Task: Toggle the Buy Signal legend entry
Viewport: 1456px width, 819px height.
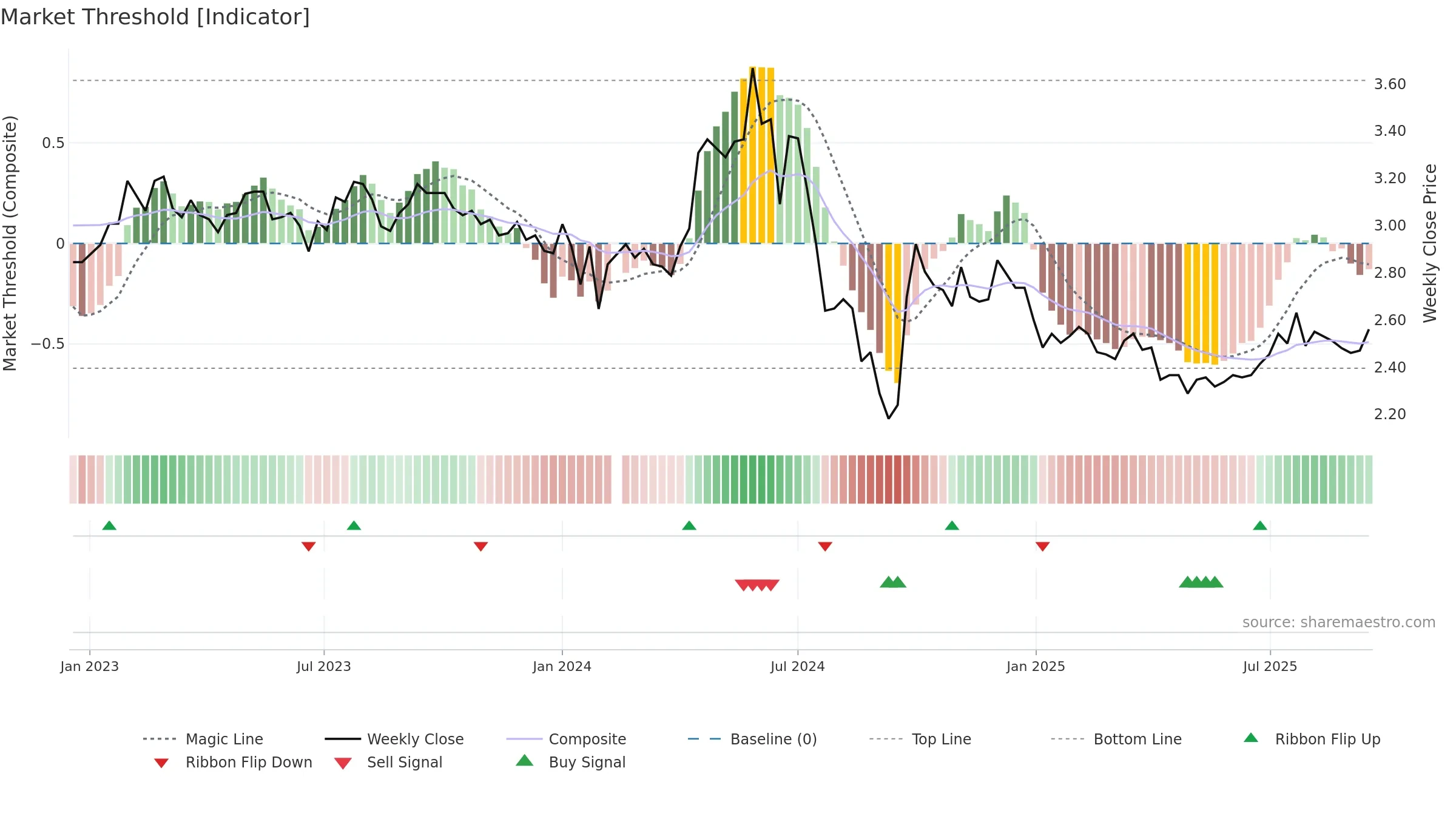Action: tap(570, 762)
